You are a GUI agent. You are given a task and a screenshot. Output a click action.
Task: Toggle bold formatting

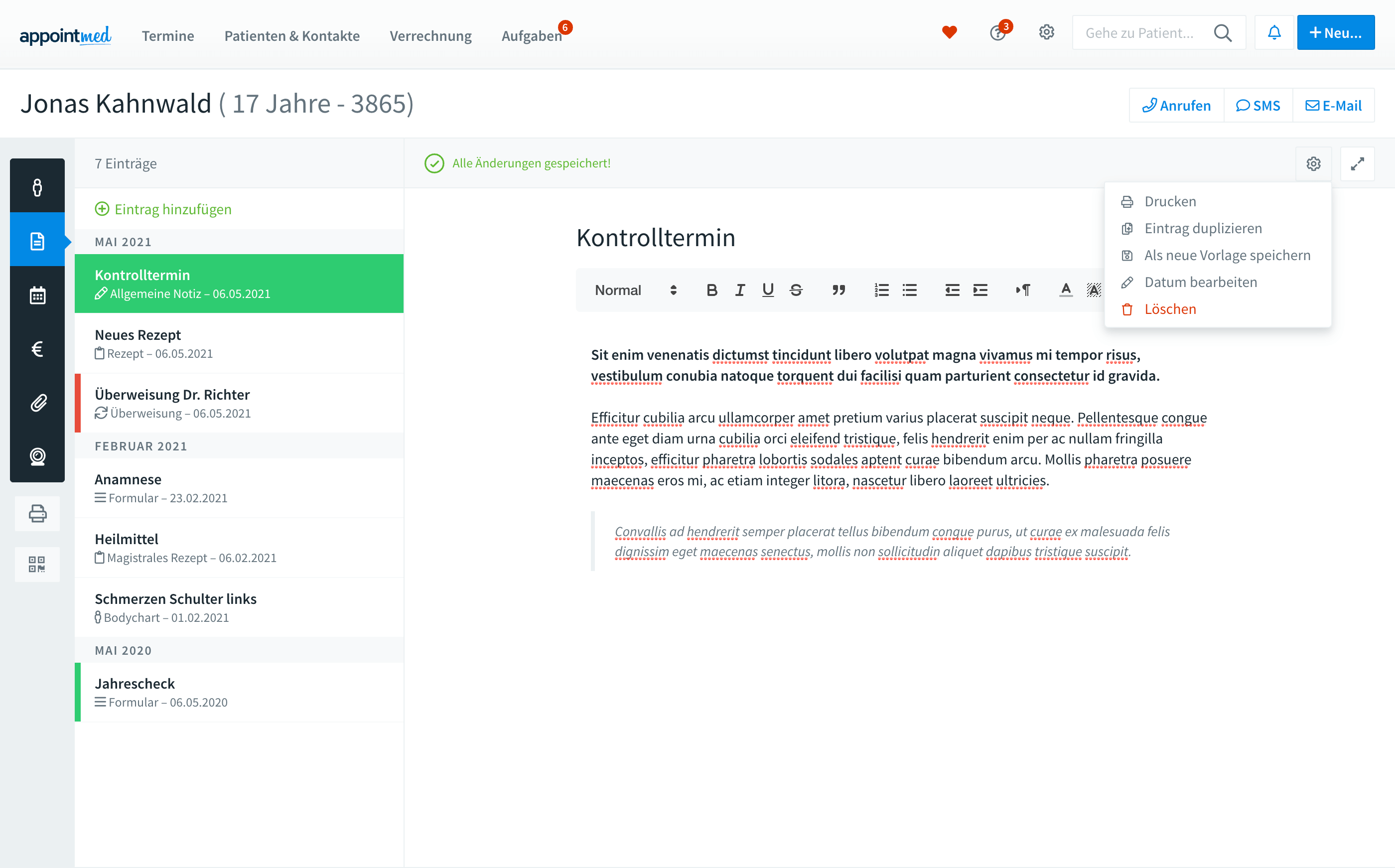click(x=711, y=290)
